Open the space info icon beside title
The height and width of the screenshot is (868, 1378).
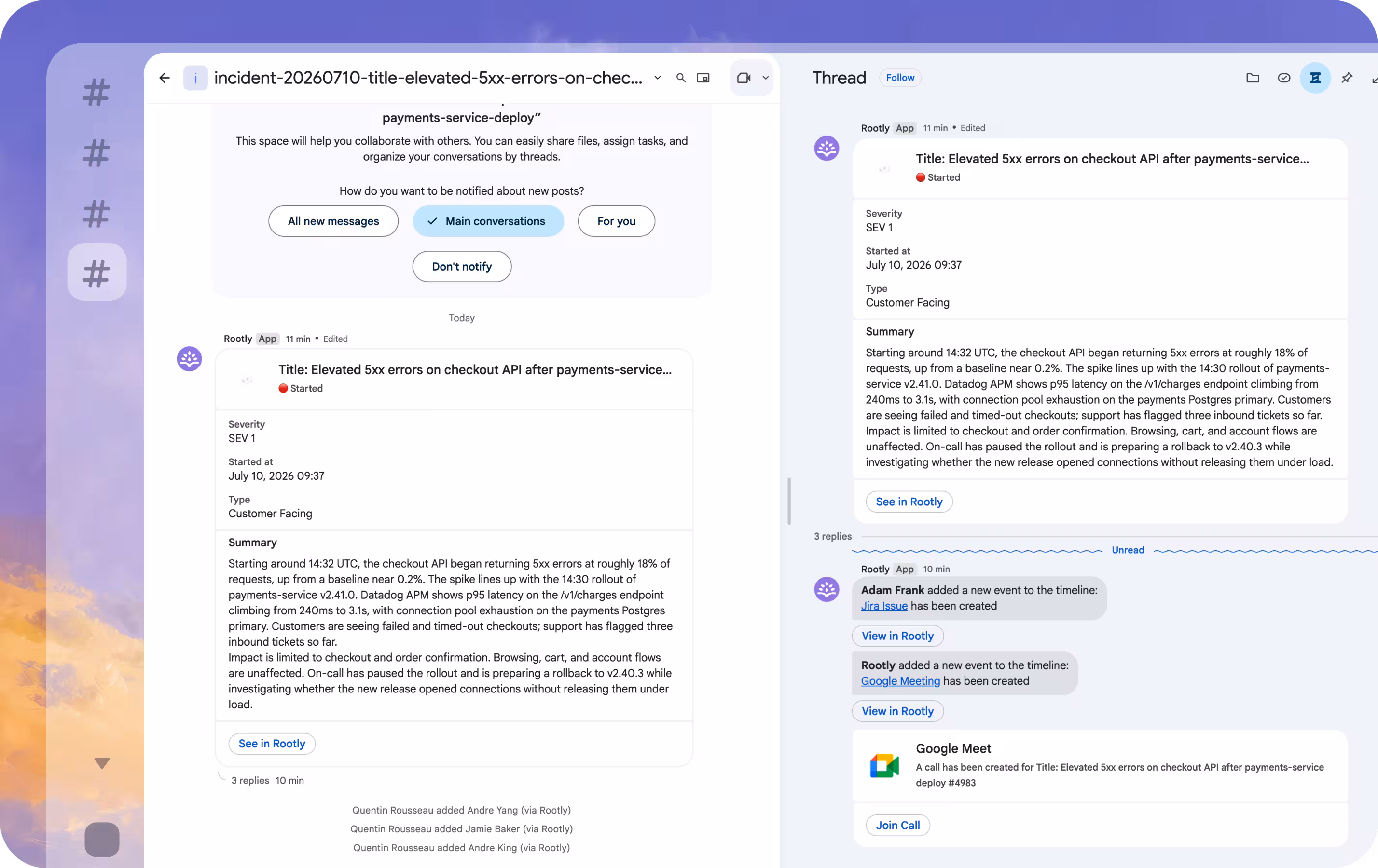tap(195, 78)
